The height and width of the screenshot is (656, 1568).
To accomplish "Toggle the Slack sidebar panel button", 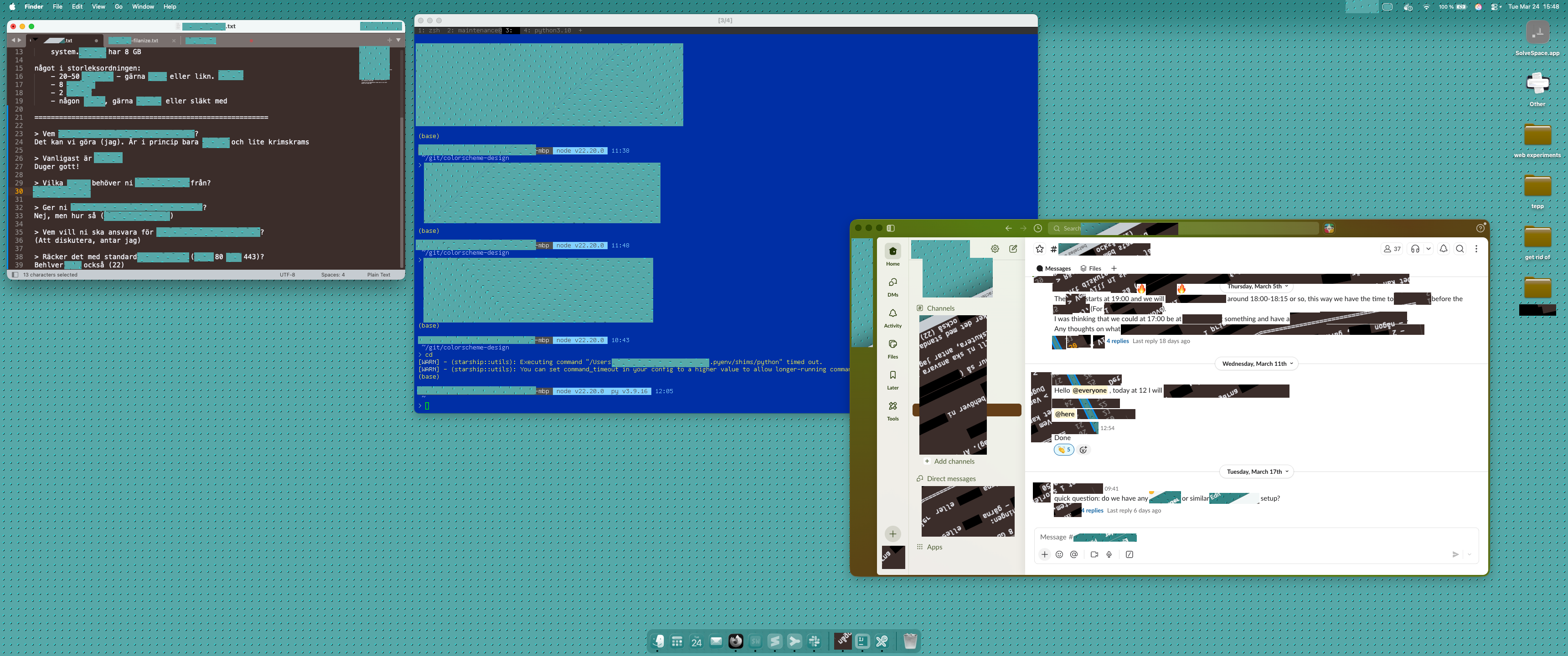I will click(x=891, y=228).
